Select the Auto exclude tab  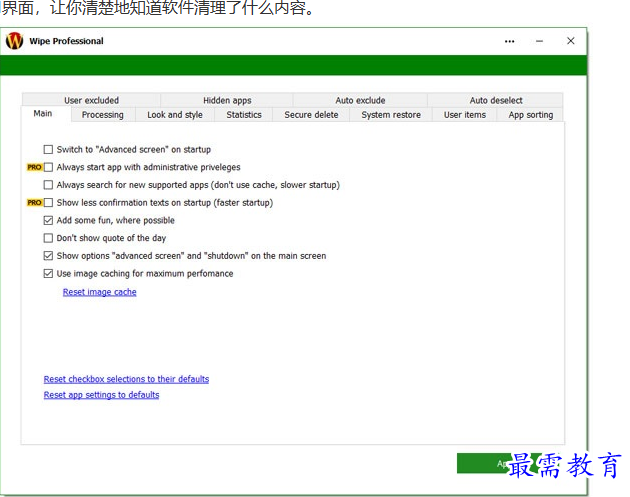(360, 100)
